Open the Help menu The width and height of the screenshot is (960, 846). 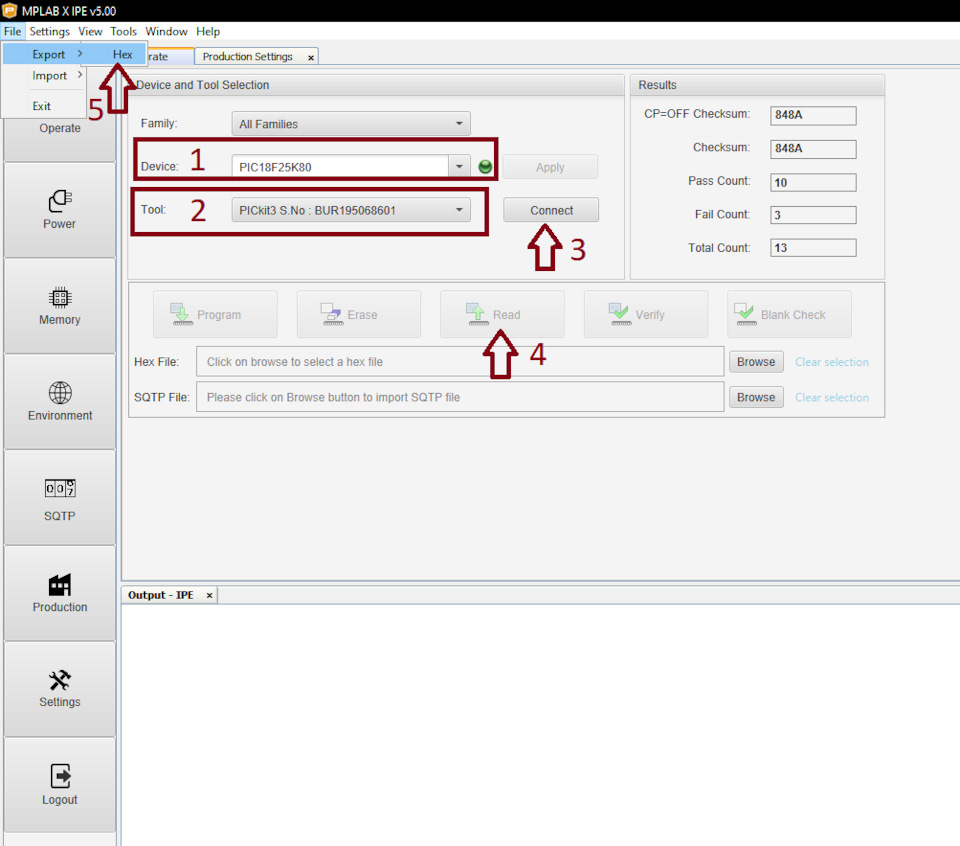click(208, 31)
